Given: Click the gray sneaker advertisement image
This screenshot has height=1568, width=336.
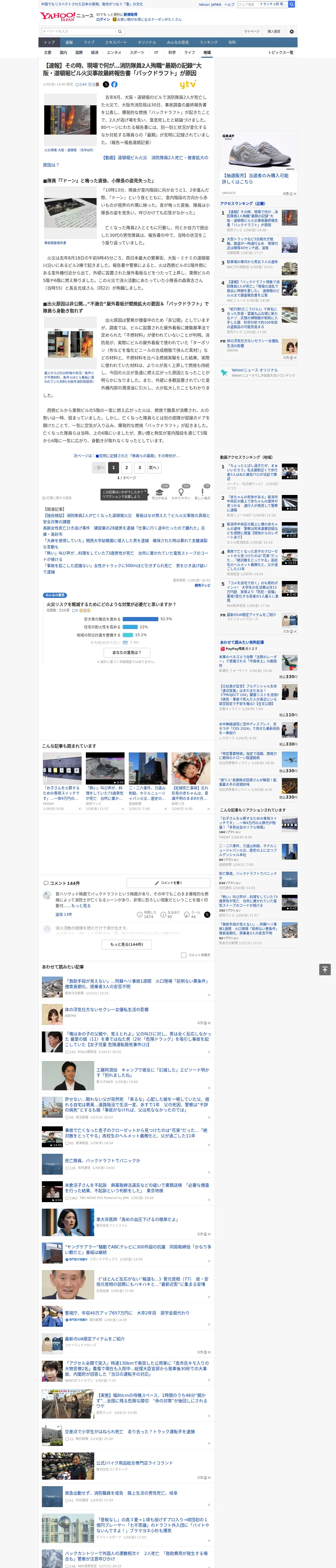Looking at the screenshot, I should (259, 152).
